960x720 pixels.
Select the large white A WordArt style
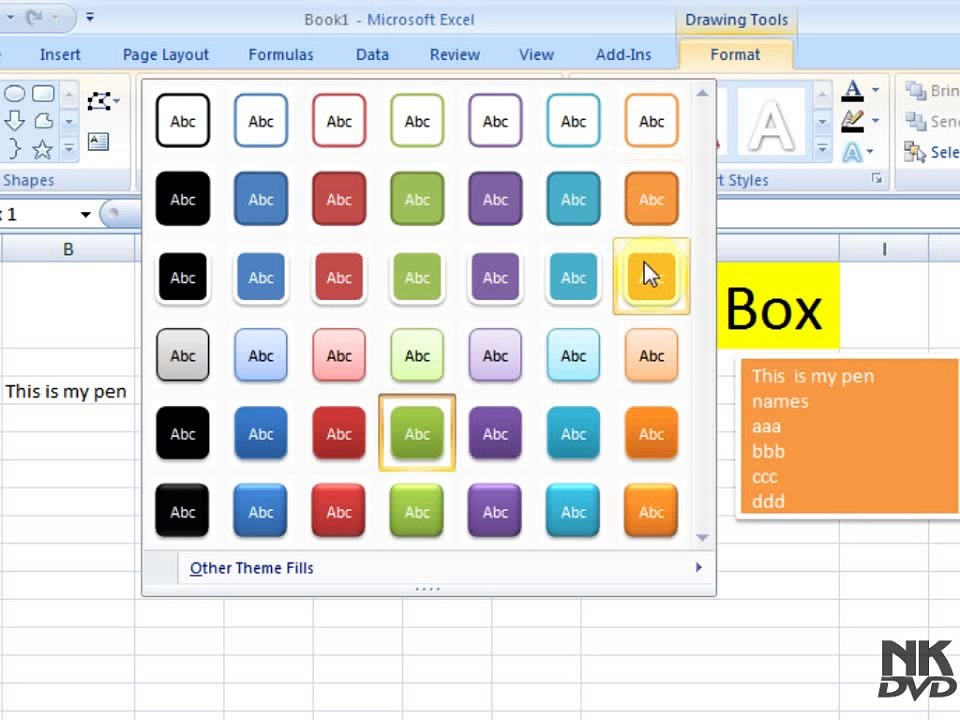pos(771,124)
